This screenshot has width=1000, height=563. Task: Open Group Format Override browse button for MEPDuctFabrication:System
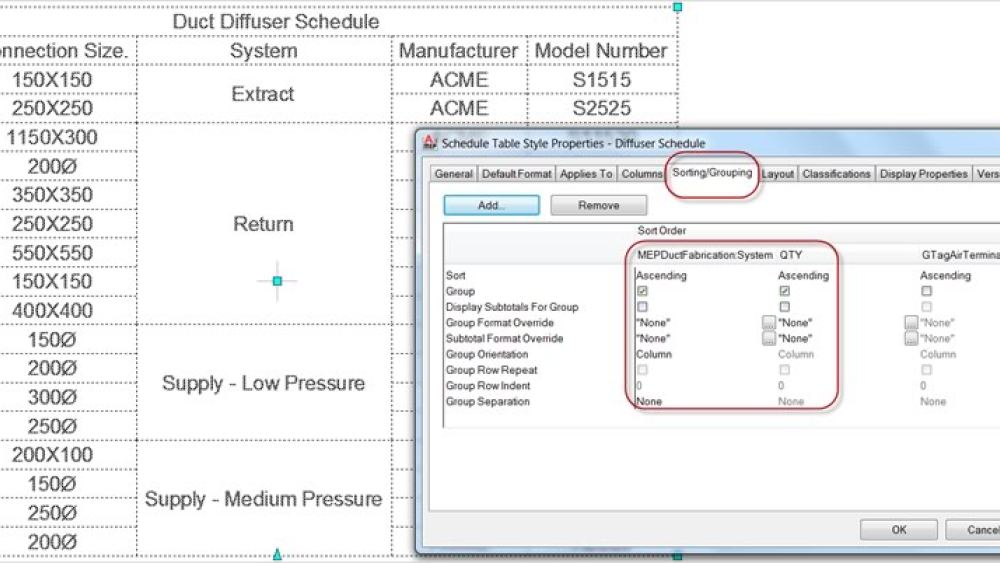coord(768,323)
